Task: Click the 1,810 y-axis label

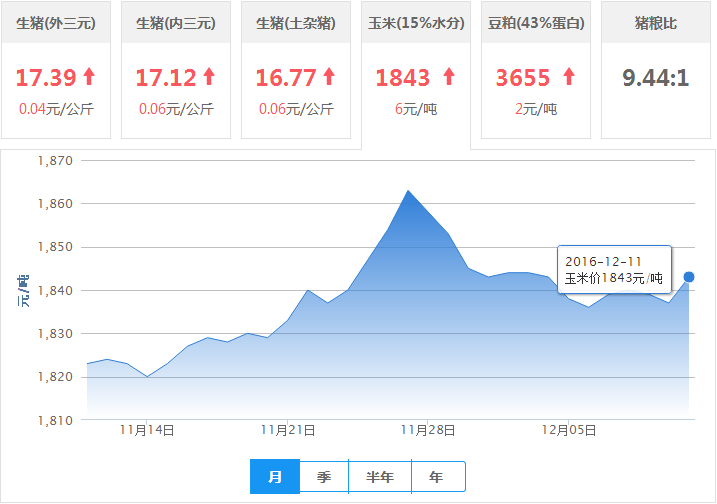Action: (x=55, y=420)
